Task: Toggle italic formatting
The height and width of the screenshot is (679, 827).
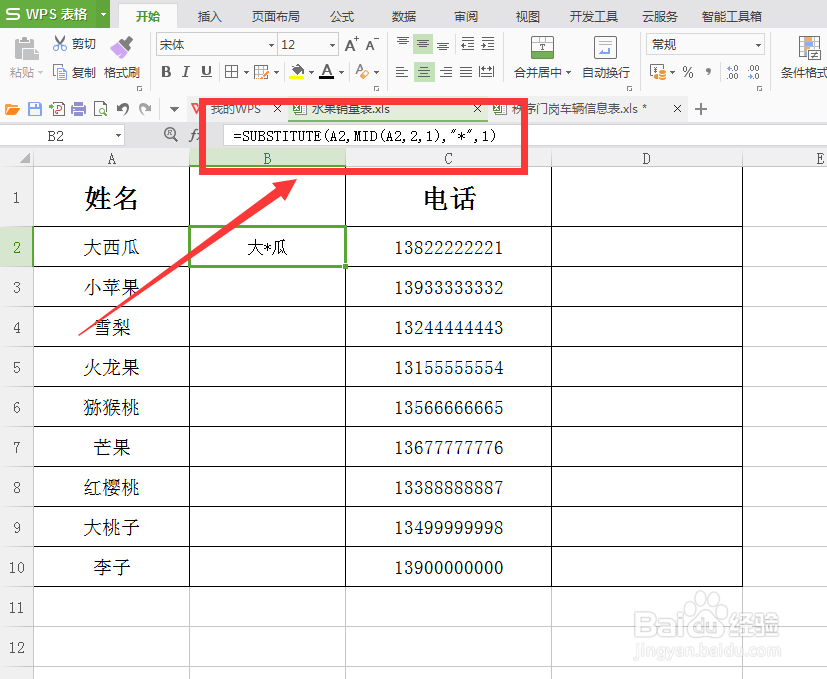Action: [185, 72]
